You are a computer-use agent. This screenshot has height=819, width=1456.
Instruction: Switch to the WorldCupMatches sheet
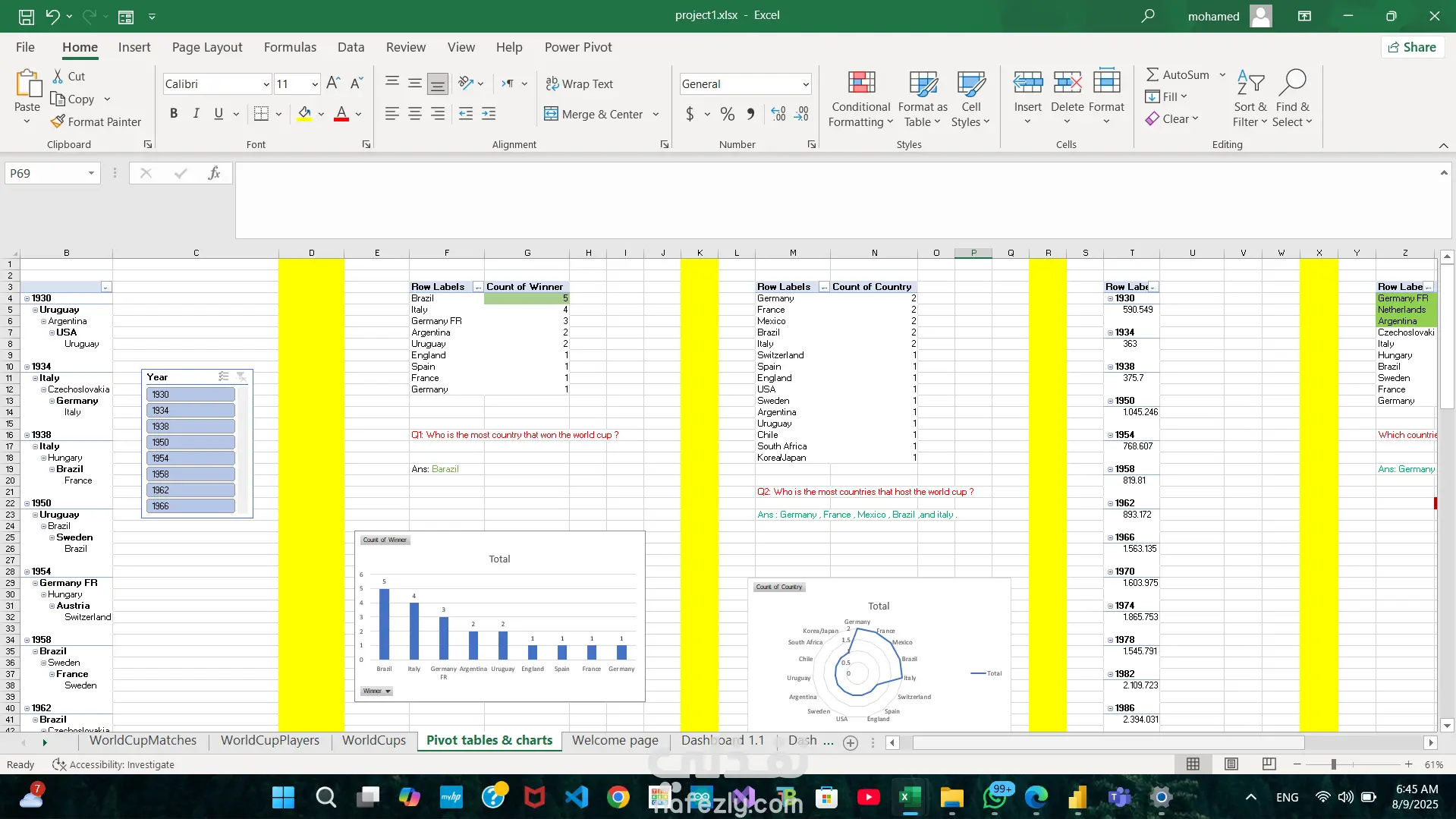pos(143,741)
